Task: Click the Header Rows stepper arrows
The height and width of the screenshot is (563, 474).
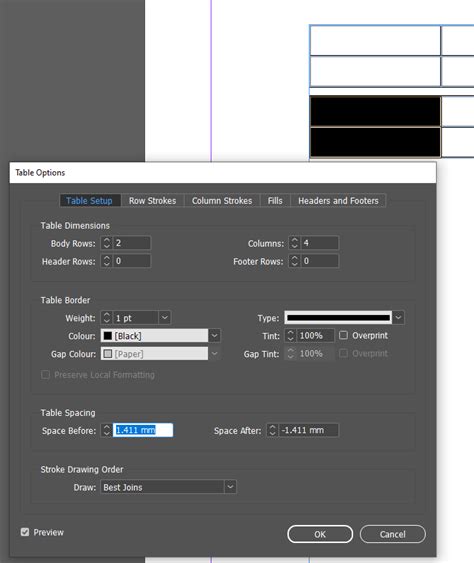Action: (x=107, y=261)
